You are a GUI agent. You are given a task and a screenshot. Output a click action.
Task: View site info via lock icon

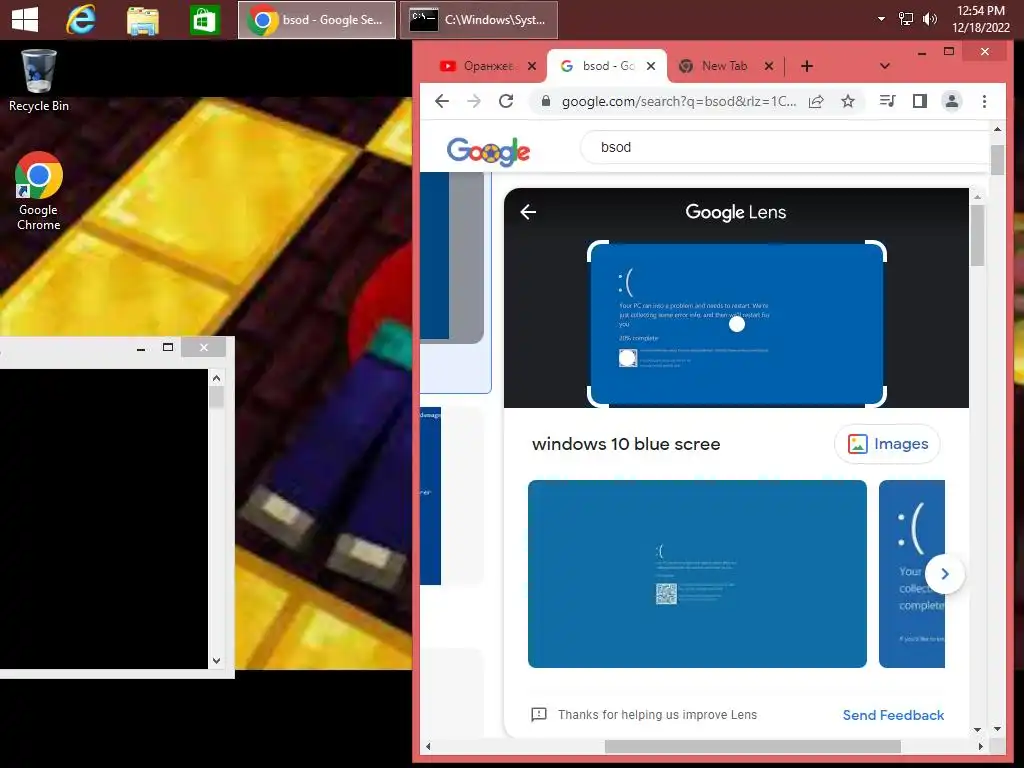click(545, 101)
